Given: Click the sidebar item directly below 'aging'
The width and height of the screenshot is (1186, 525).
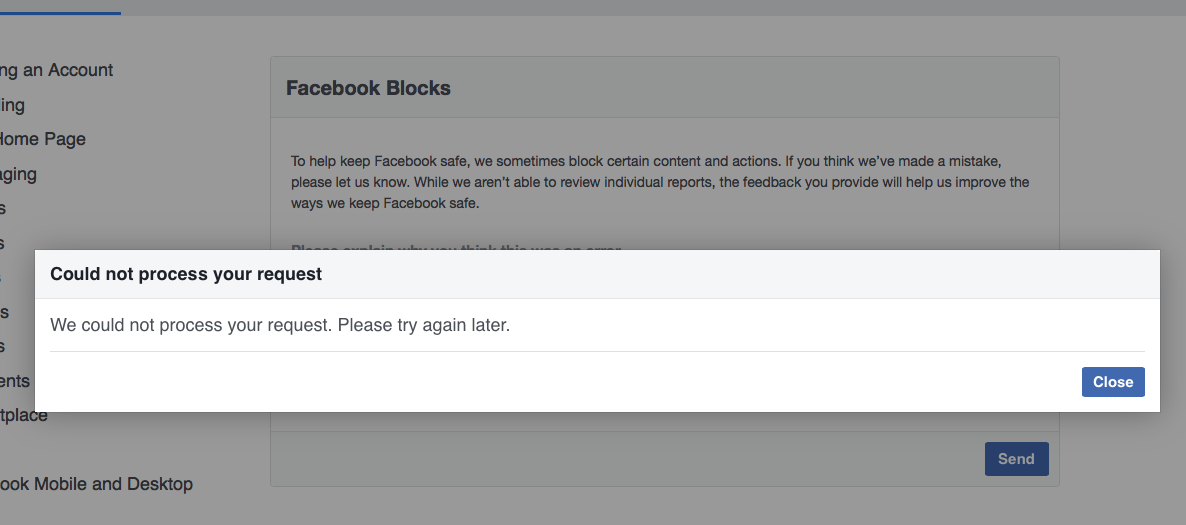Looking at the screenshot, I should coord(3,208).
